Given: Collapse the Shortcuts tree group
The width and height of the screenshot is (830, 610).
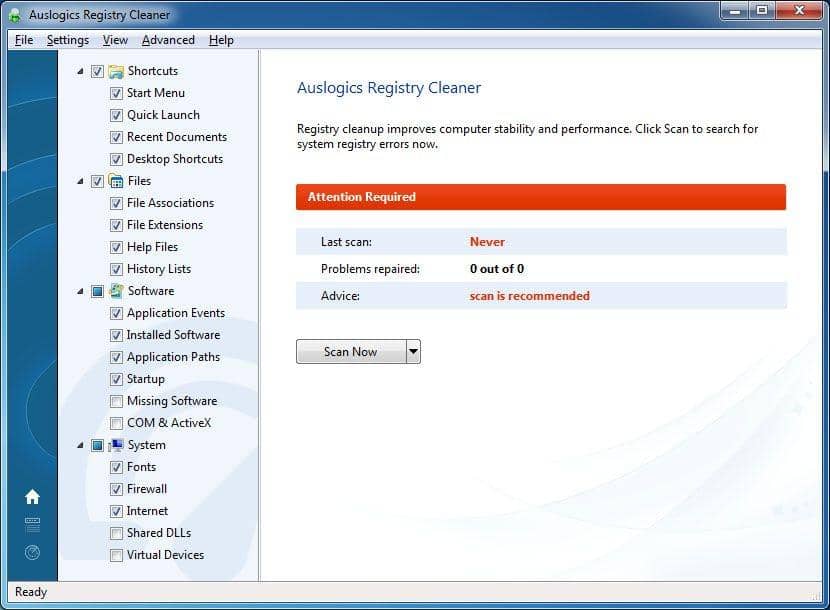Looking at the screenshot, I should click(x=81, y=71).
